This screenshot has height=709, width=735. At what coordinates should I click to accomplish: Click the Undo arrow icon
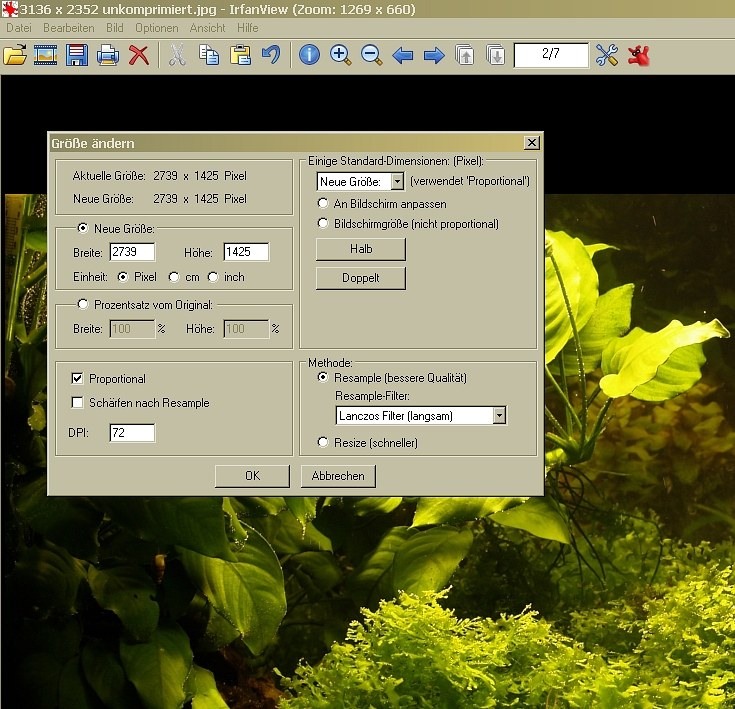coord(271,55)
